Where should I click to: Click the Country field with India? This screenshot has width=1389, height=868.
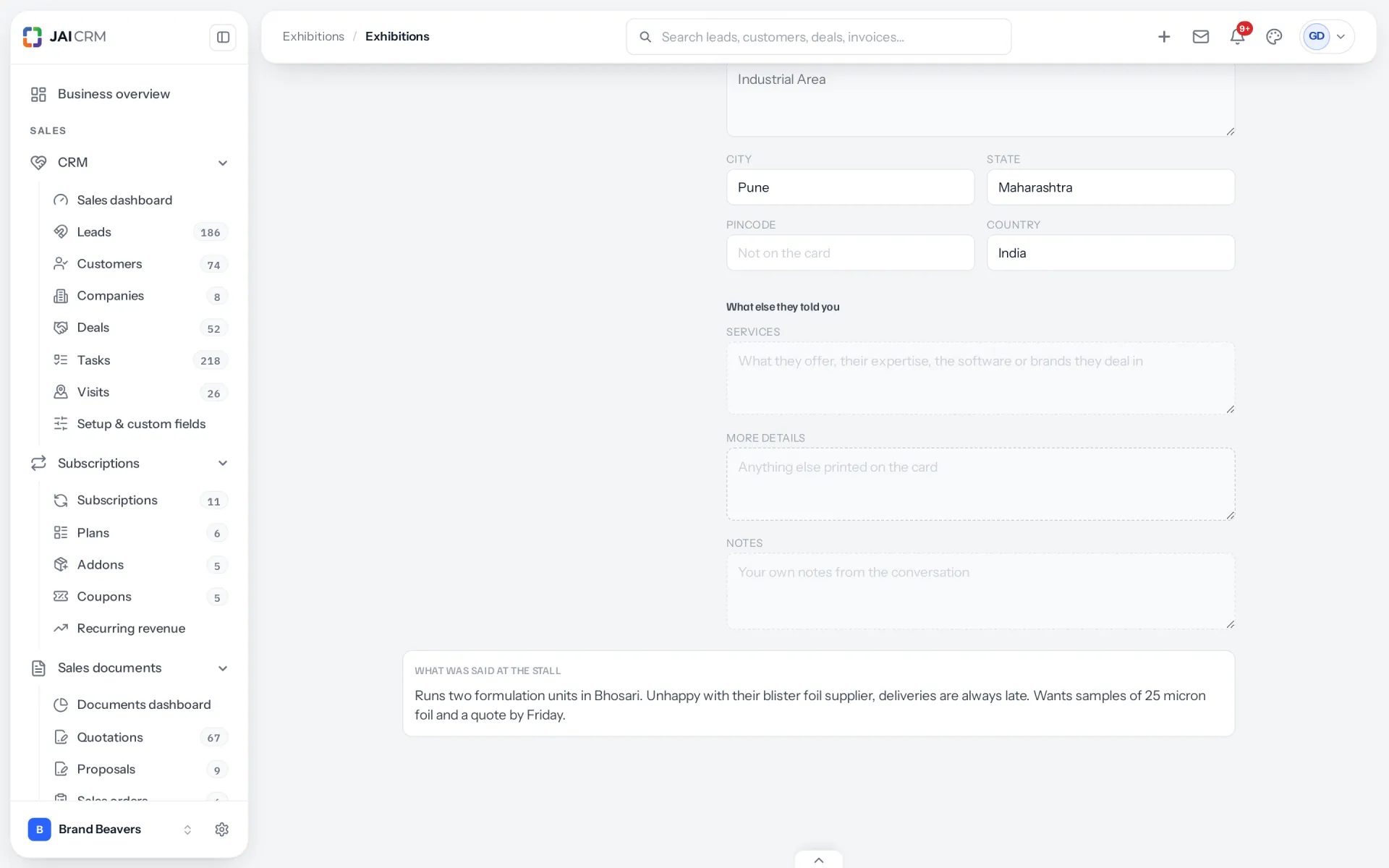pyautogui.click(x=1110, y=253)
